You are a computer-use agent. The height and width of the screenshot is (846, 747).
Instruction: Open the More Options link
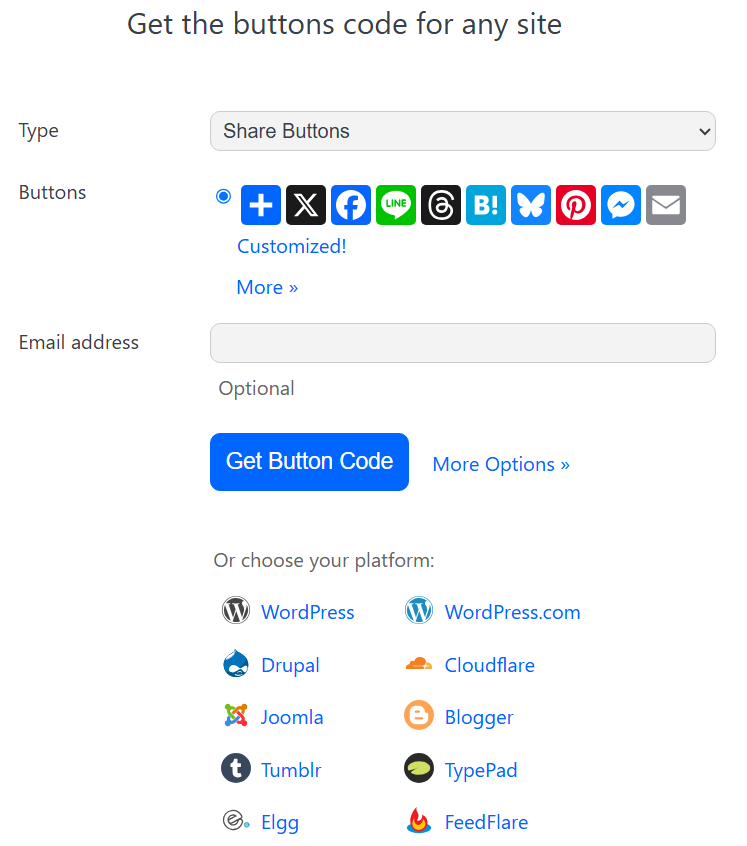click(x=500, y=464)
